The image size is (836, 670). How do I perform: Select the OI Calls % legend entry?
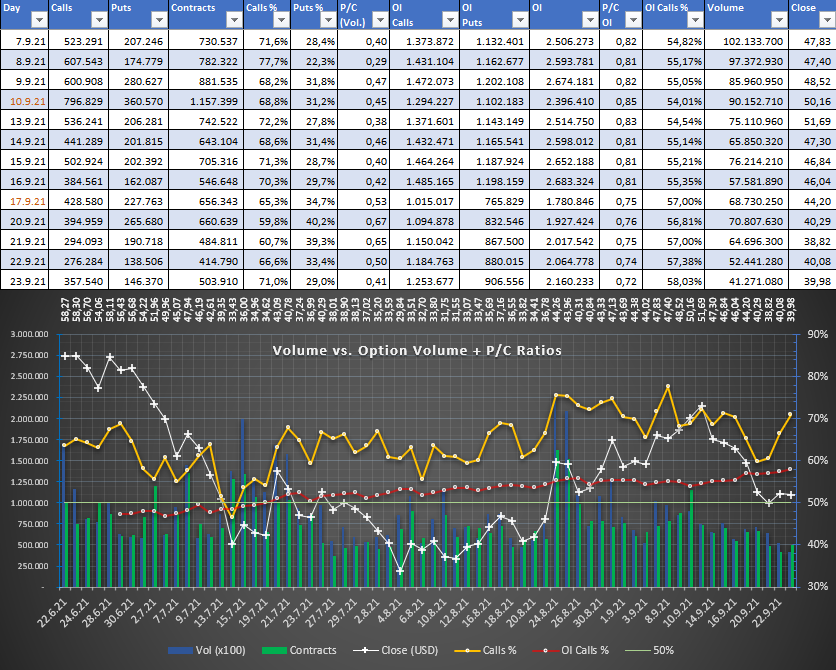(x=570, y=650)
